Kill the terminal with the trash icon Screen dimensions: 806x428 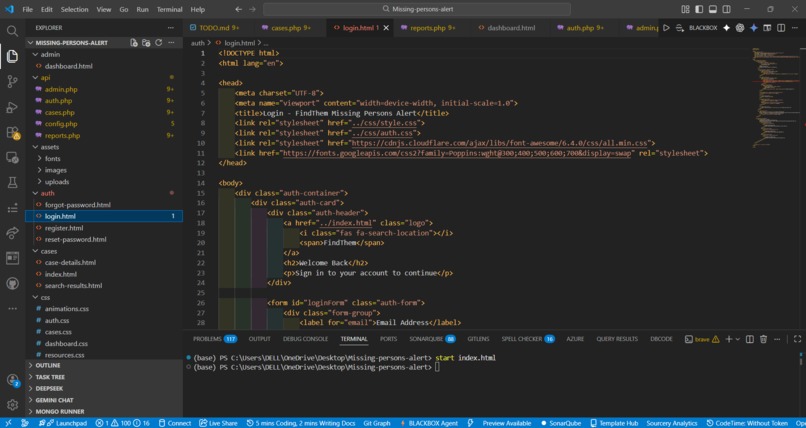(x=763, y=339)
